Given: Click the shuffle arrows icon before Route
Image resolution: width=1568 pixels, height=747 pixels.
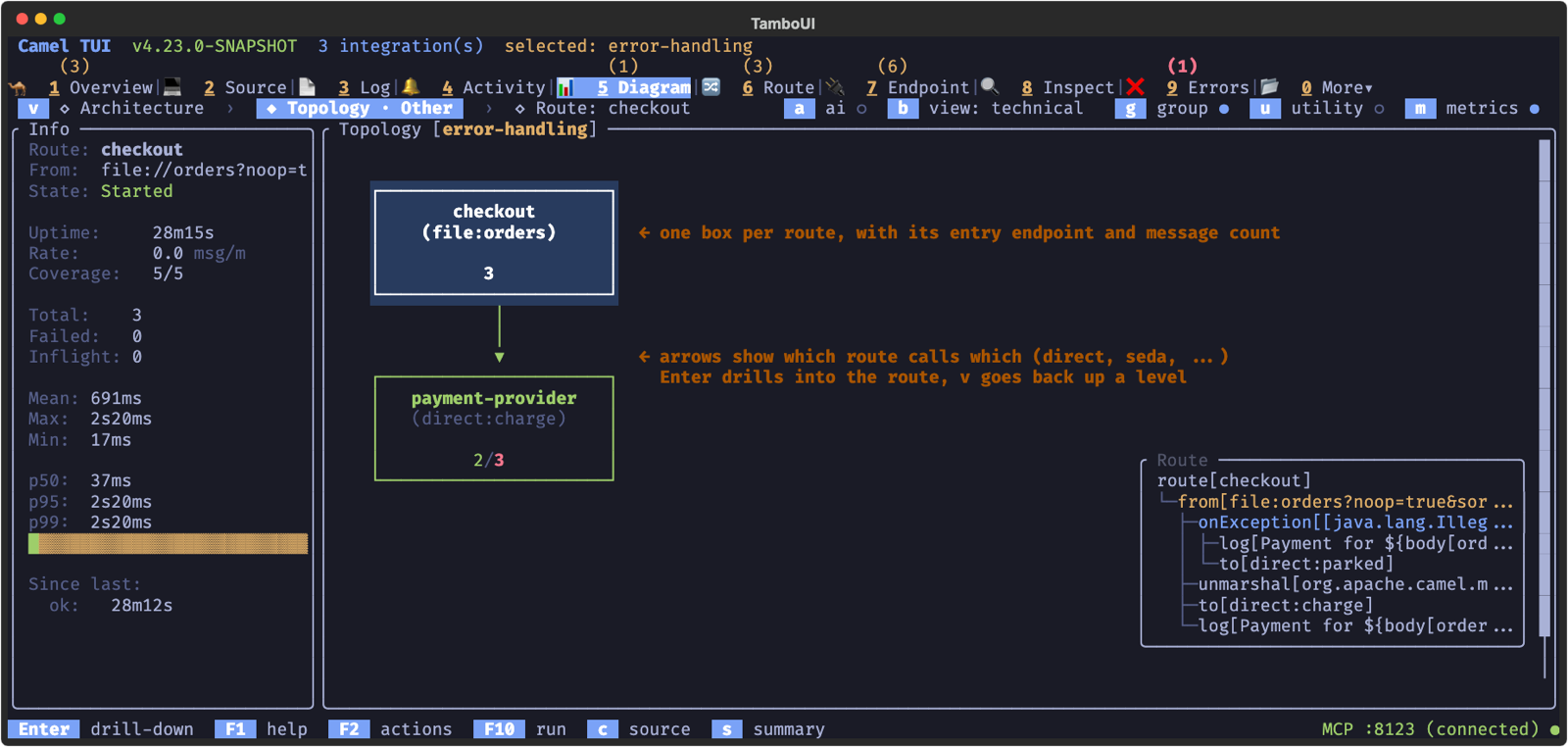Looking at the screenshot, I should pyautogui.click(x=711, y=87).
